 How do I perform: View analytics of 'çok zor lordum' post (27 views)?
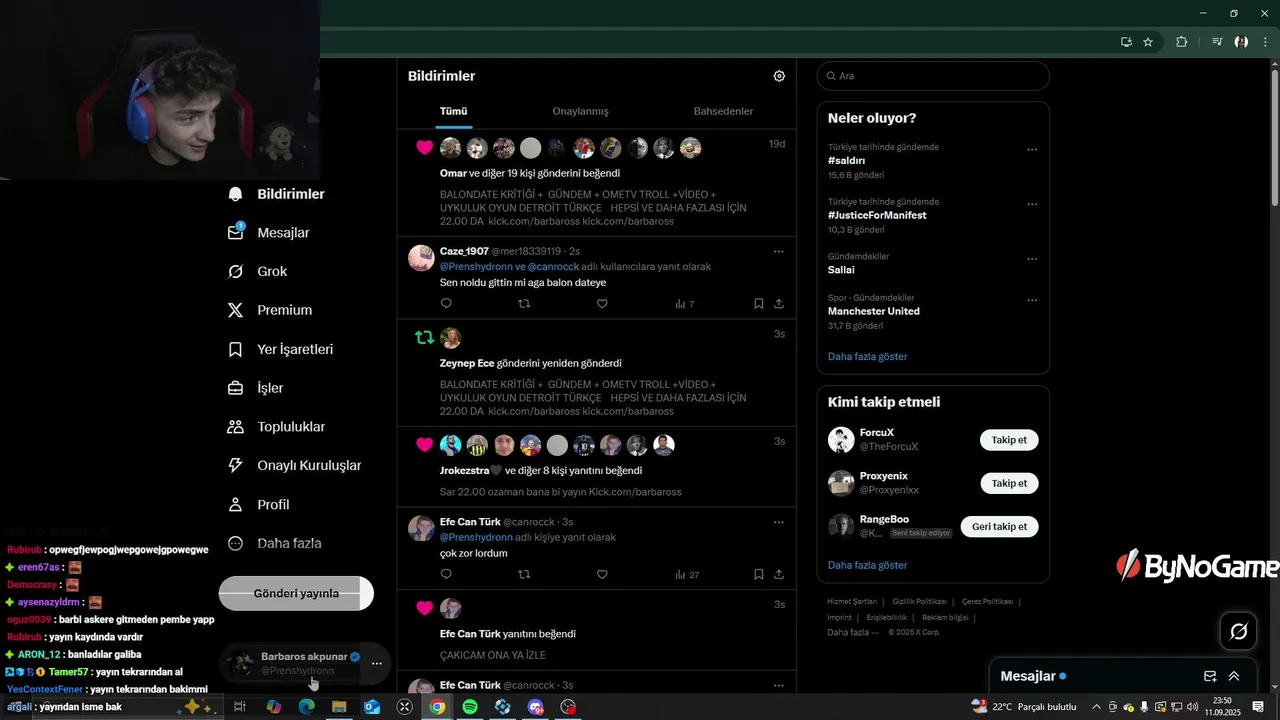pos(687,575)
